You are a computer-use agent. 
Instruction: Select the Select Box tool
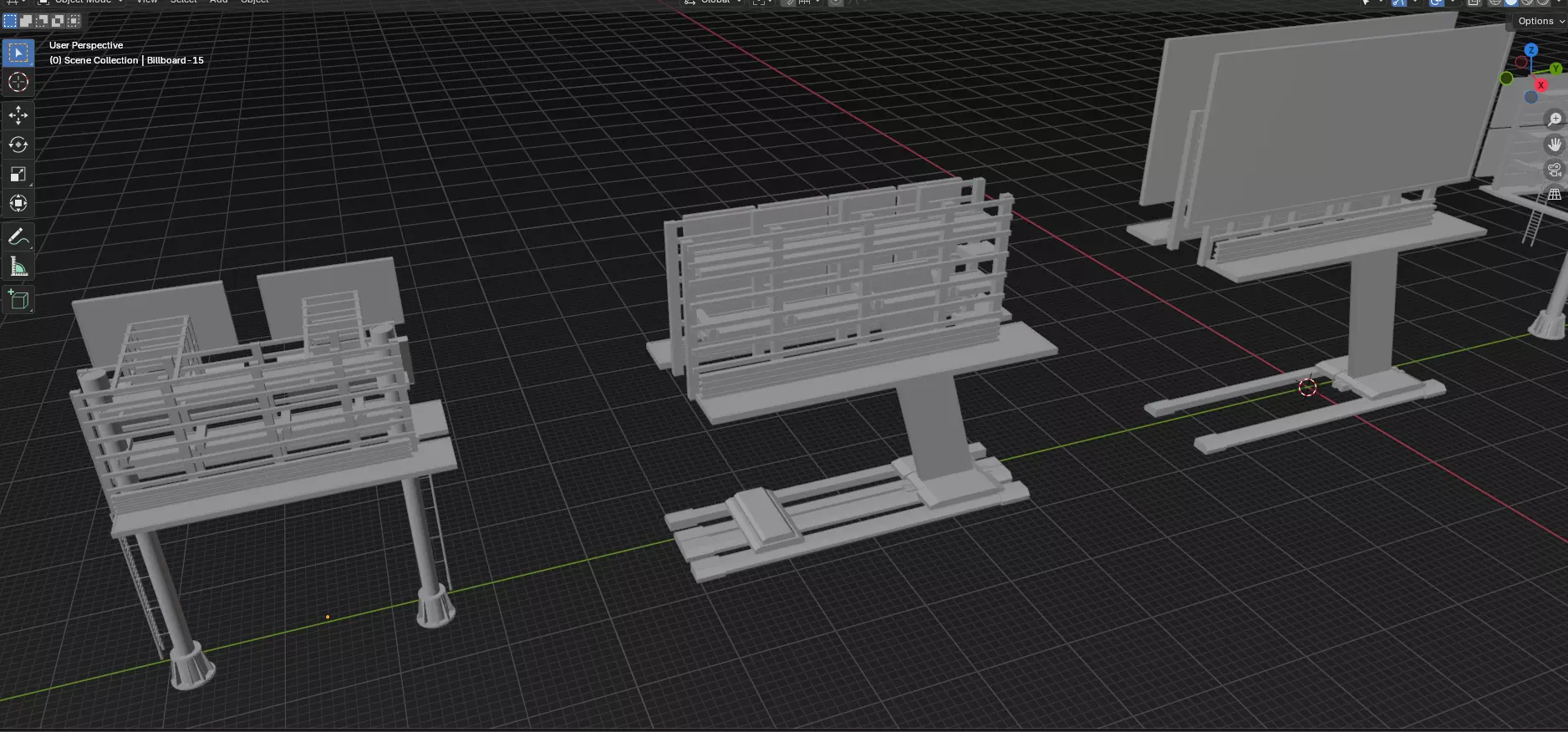(18, 53)
